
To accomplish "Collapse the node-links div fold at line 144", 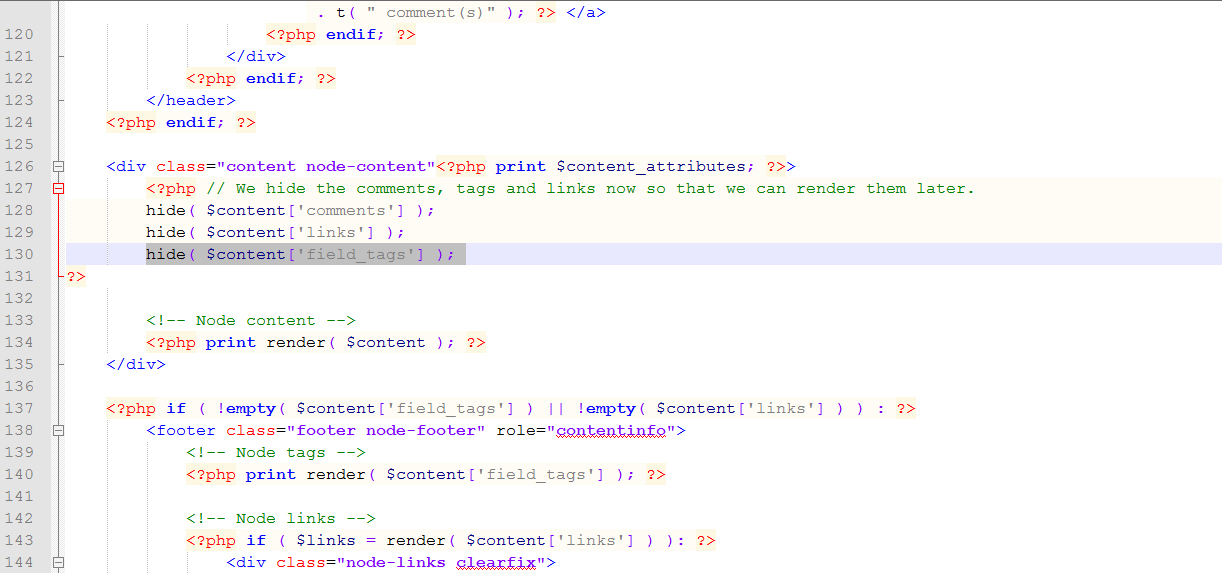I will (x=58, y=563).
